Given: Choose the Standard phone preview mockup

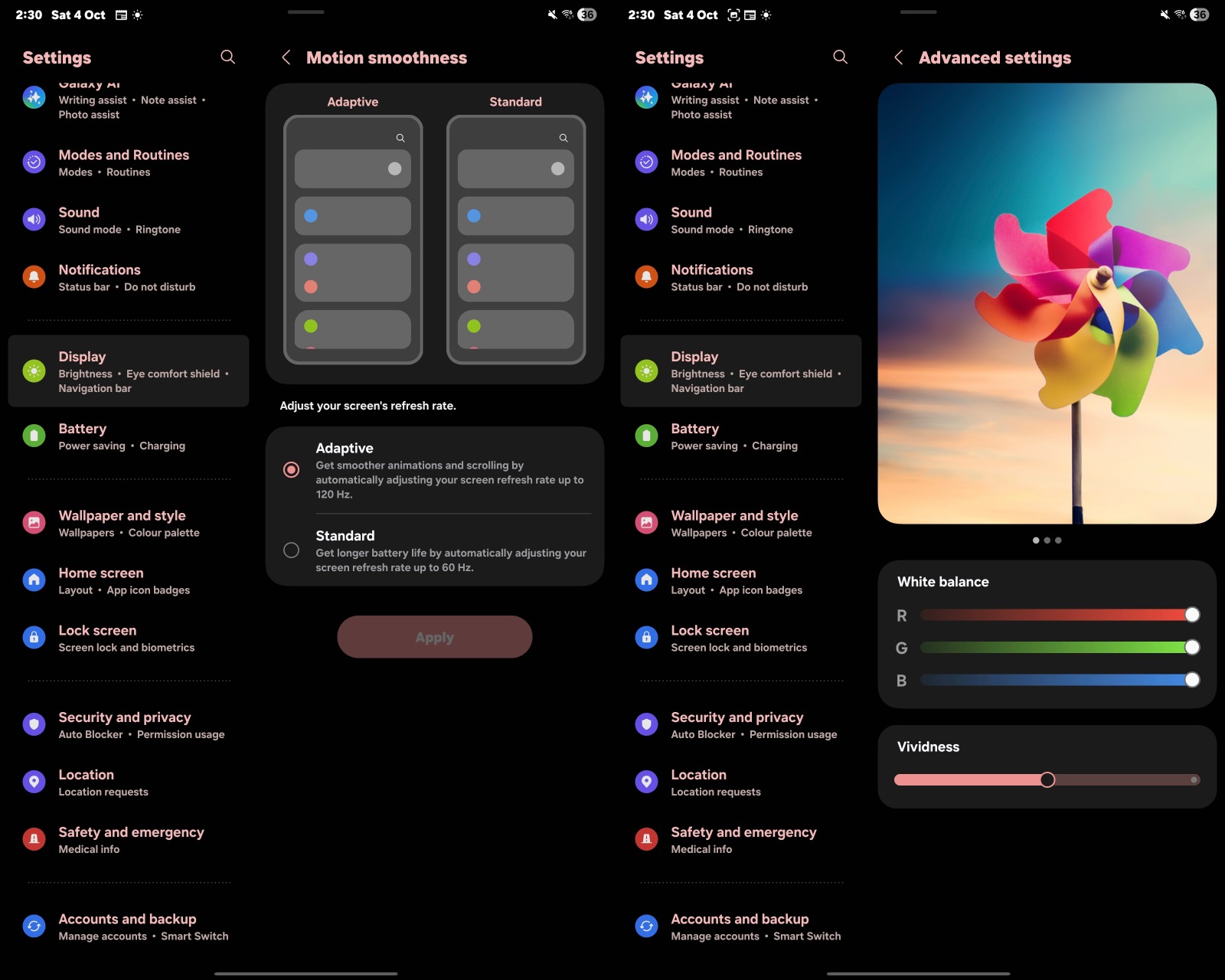Looking at the screenshot, I should 515,239.
